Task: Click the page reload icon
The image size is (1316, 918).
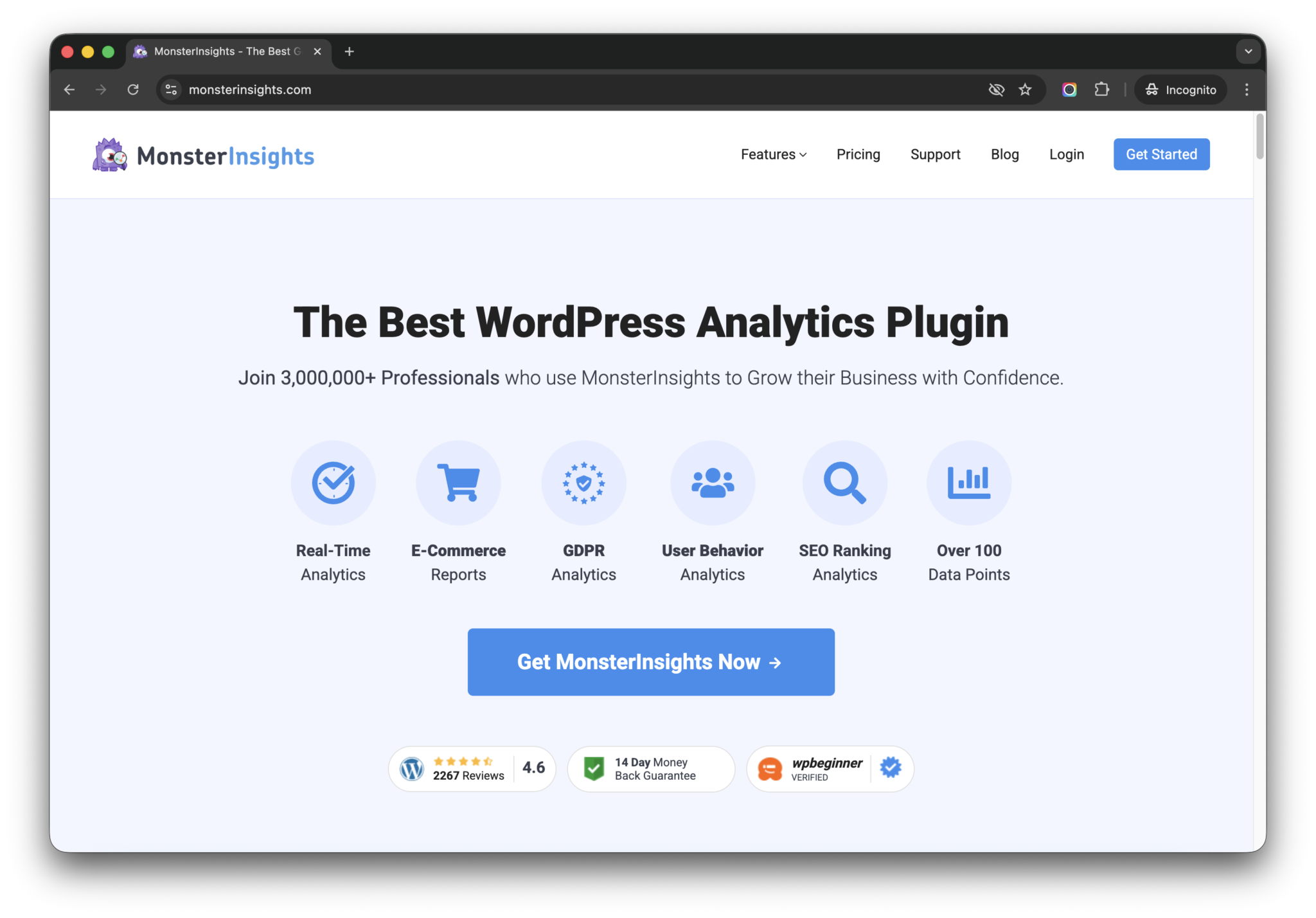Action: click(x=133, y=89)
